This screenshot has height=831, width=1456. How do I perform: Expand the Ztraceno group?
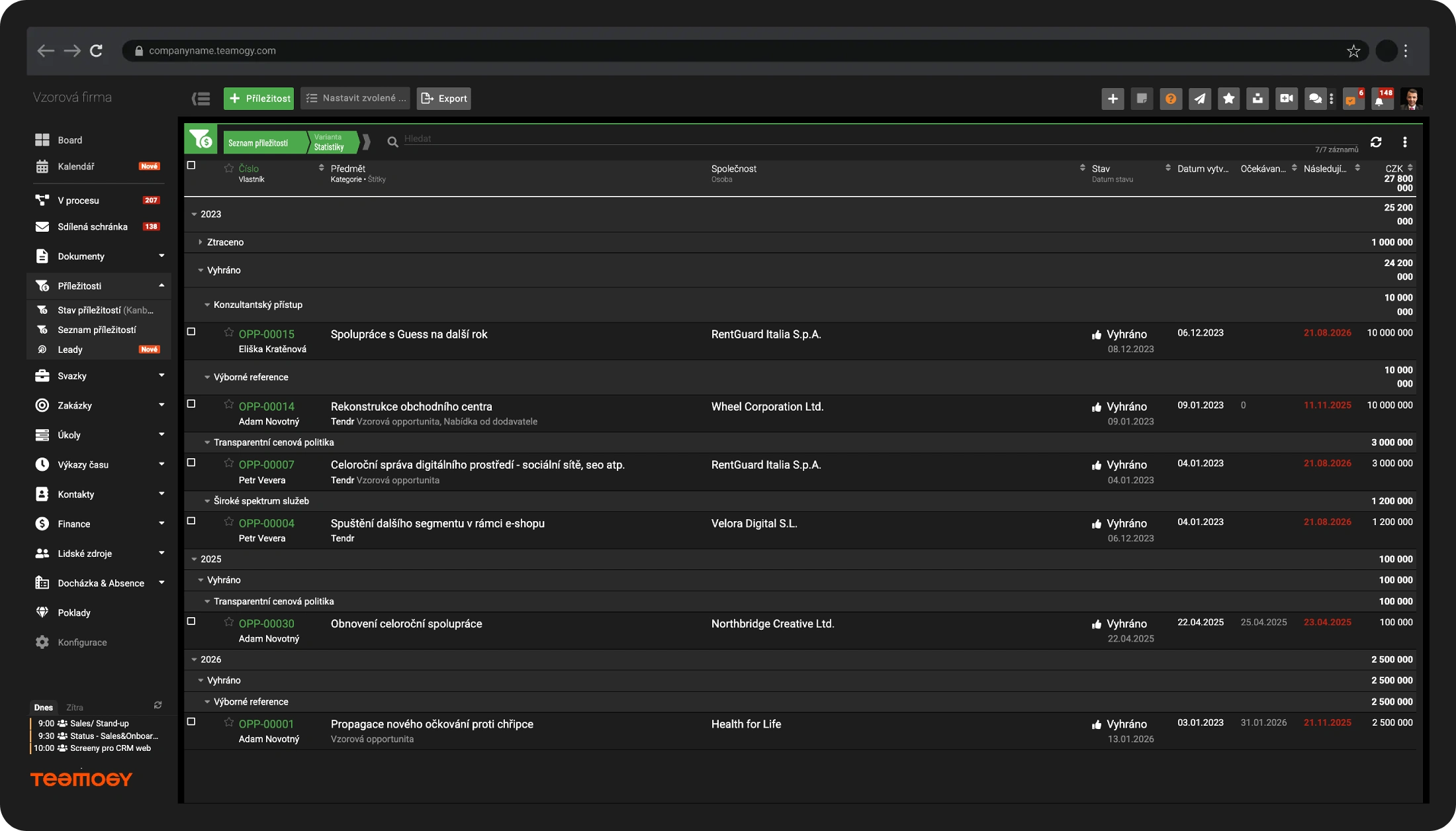tap(200, 242)
